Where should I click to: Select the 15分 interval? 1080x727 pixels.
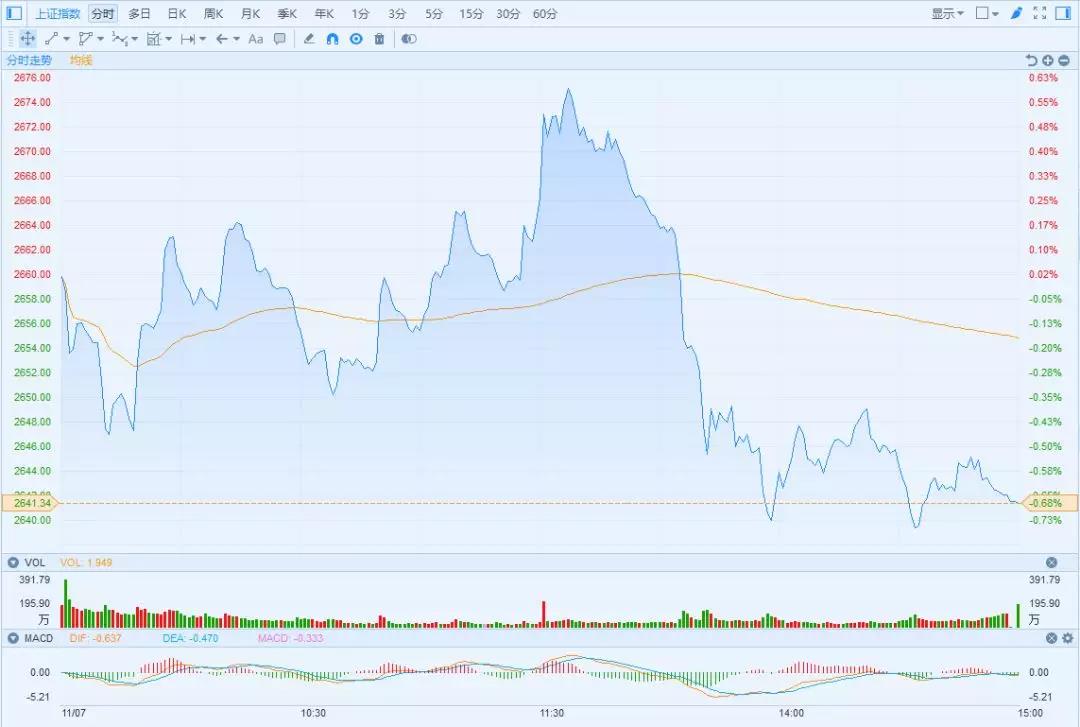(x=471, y=13)
